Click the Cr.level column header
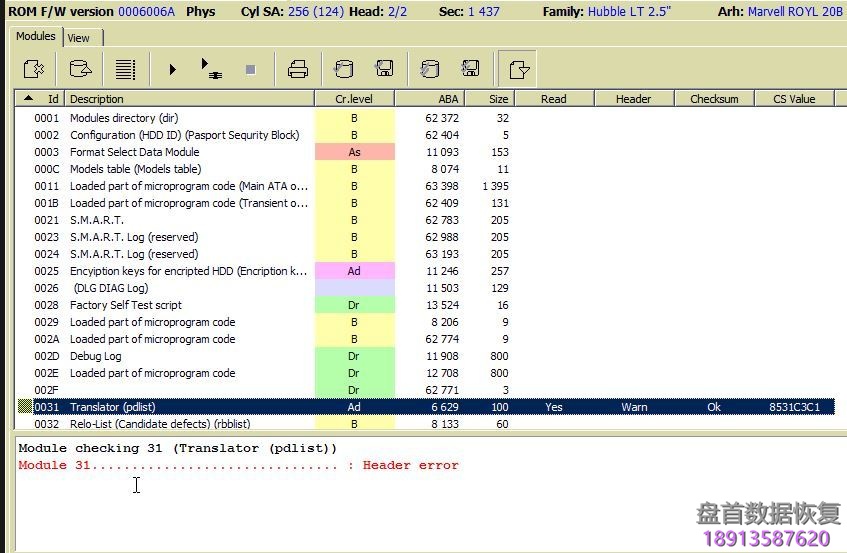This screenshot has height=553, width=847. 354,99
